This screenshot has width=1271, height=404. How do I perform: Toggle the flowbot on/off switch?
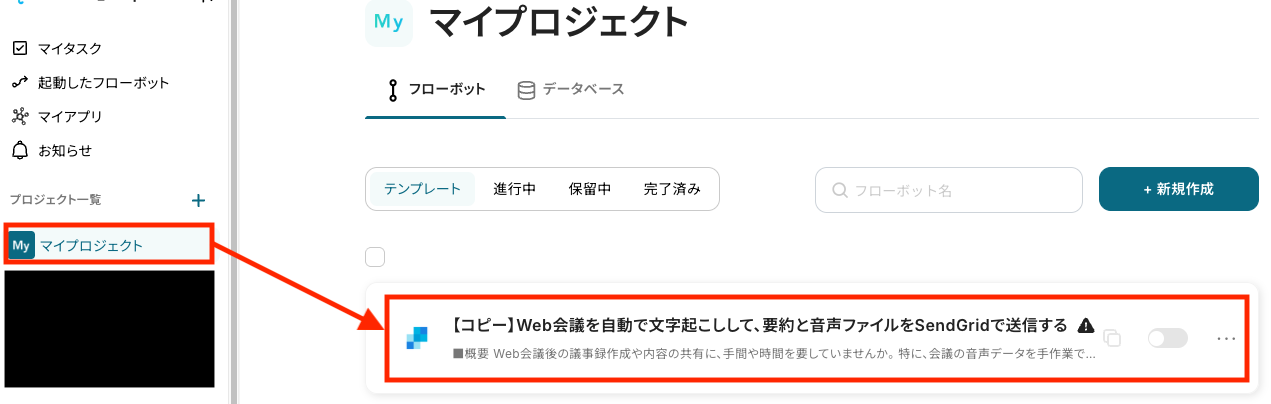click(1168, 338)
